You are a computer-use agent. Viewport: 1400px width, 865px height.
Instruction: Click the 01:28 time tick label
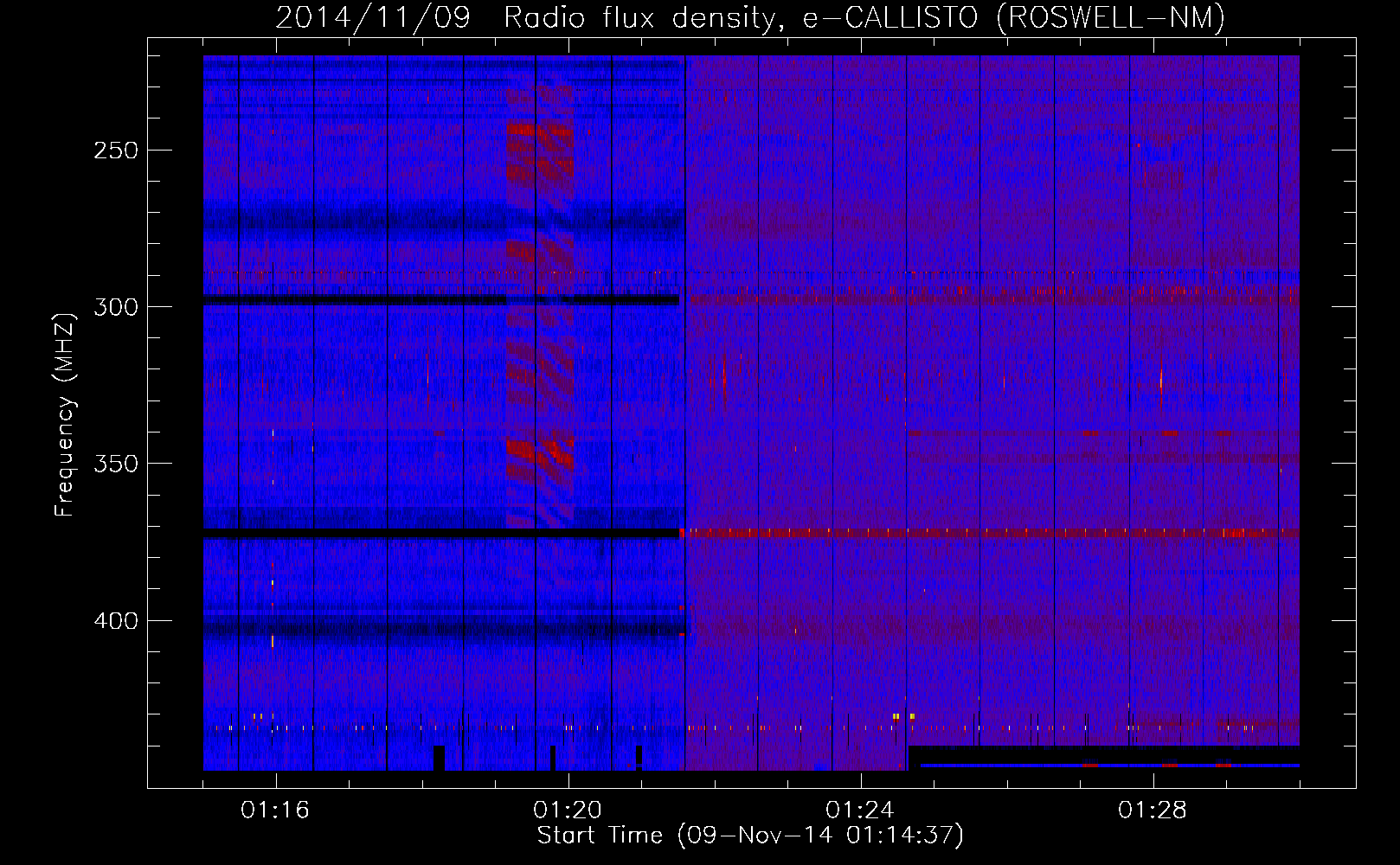(1153, 811)
